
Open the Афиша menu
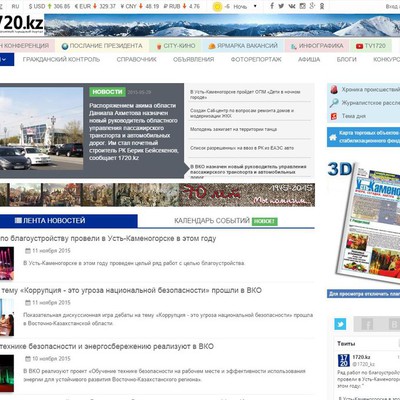[309, 59]
